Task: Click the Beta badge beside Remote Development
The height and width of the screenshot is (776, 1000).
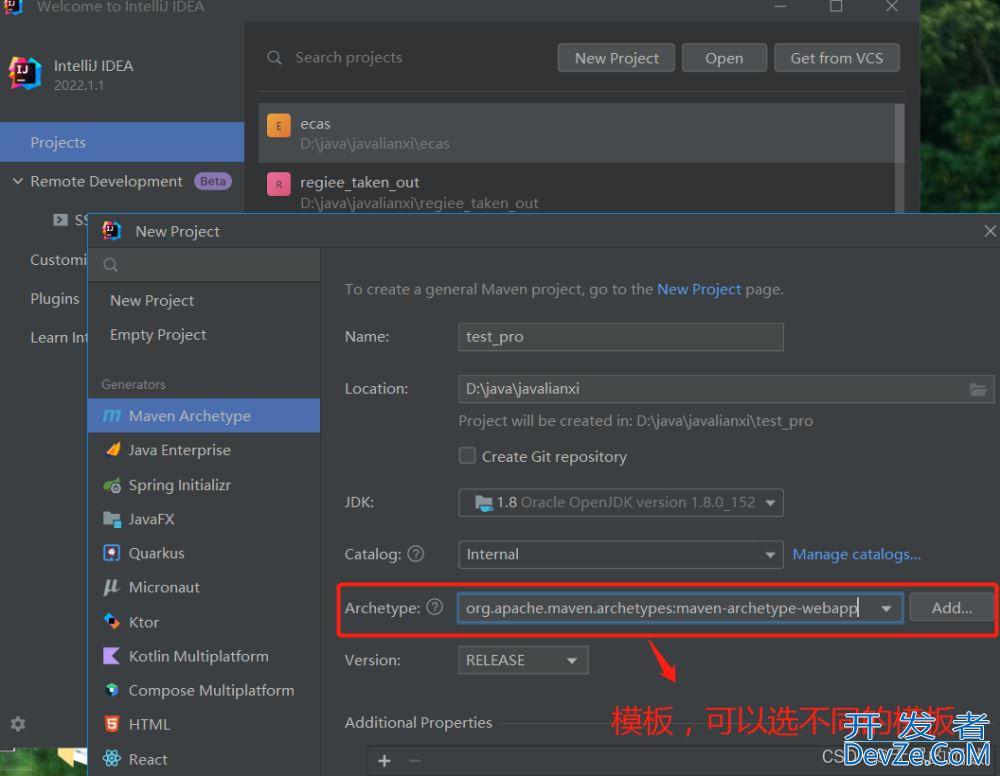Action: 212,181
